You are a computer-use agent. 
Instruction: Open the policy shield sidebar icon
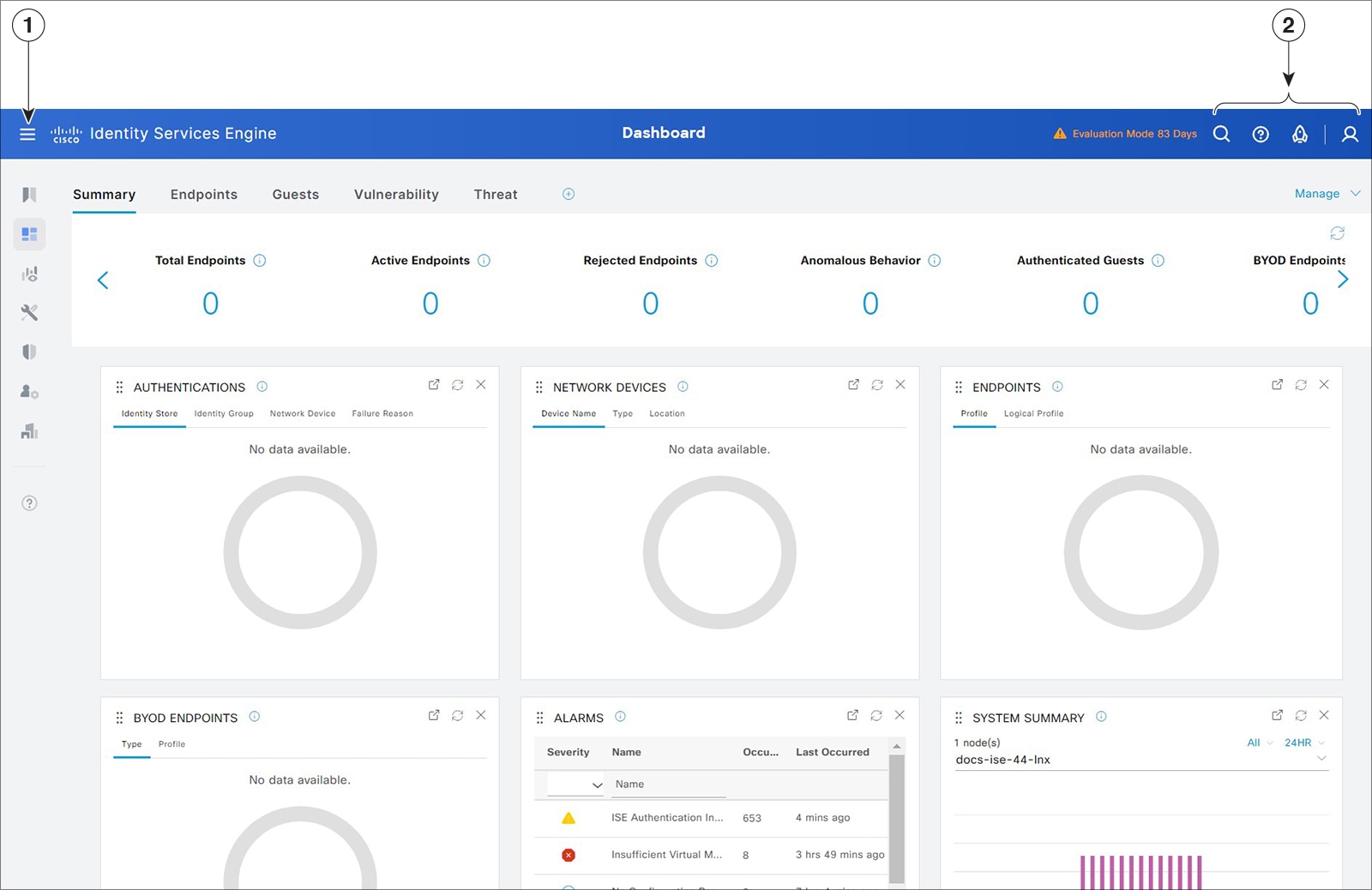point(29,352)
